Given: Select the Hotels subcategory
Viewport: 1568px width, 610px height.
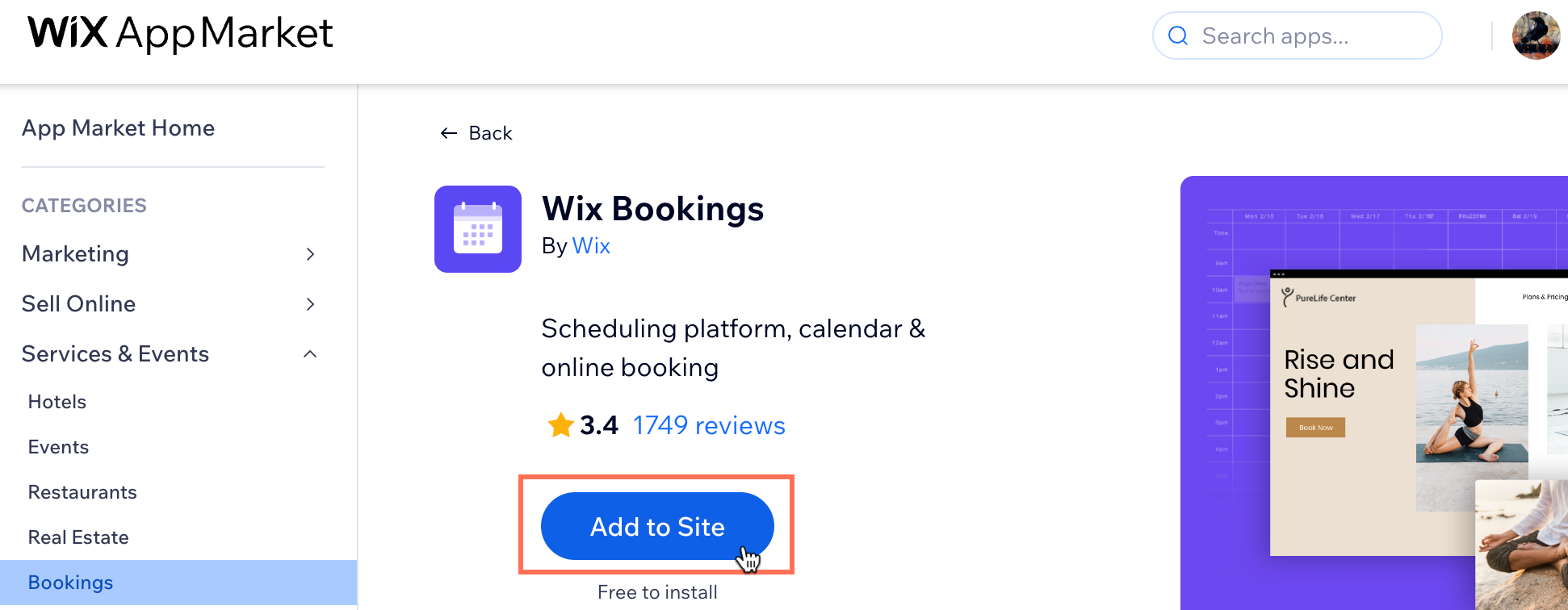Looking at the screenshot, I should click(57, 402).
